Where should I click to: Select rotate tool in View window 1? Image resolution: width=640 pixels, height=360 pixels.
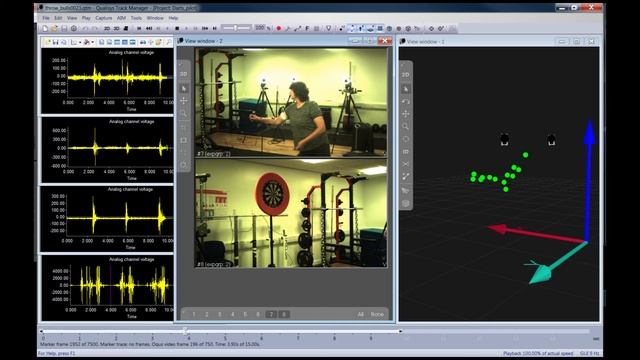406,102
